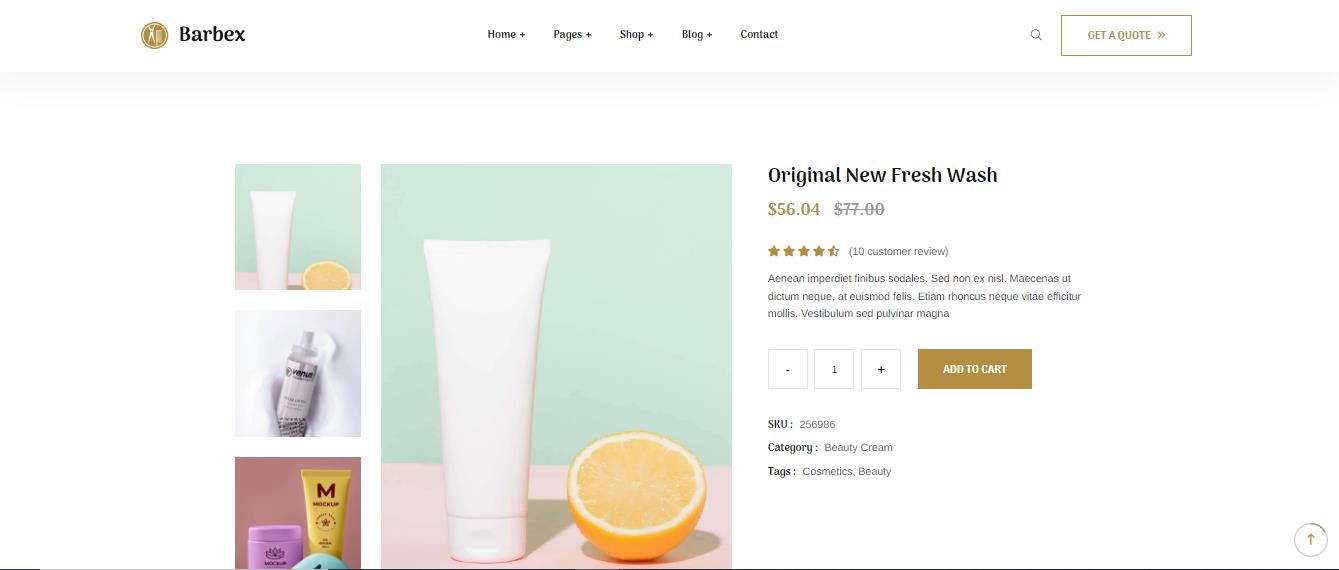Expand the Shop menu
1339x570 pixels.
click(636, 35)
